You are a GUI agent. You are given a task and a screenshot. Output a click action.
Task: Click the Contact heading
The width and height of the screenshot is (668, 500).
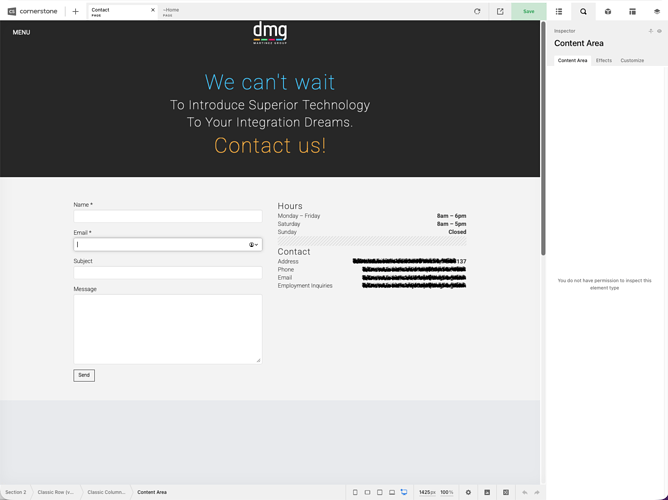[x=294, y=252]
